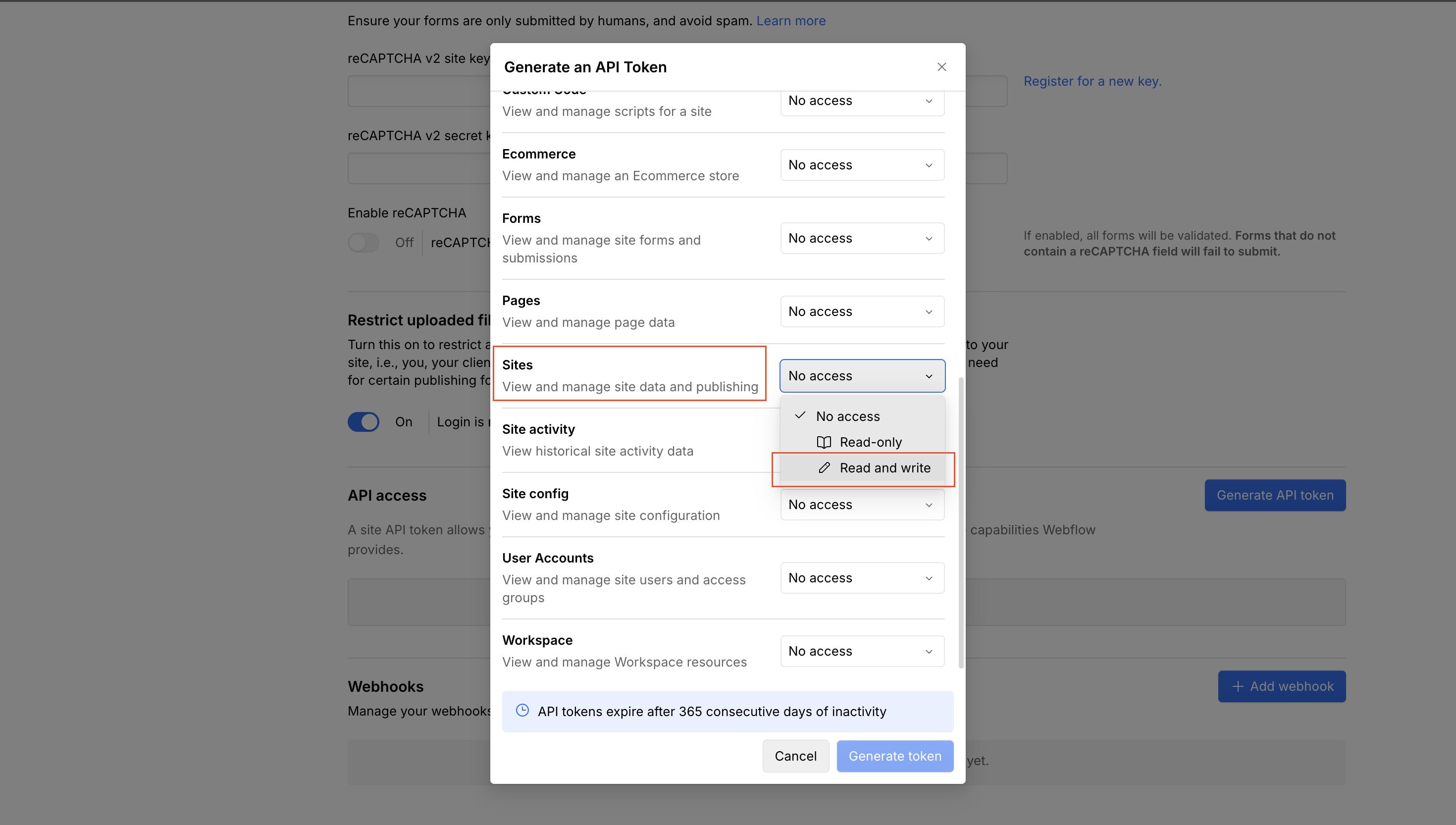The image size is (1456, 825).
Task: Click the Generate API token button
Action: coord(1275,495)
